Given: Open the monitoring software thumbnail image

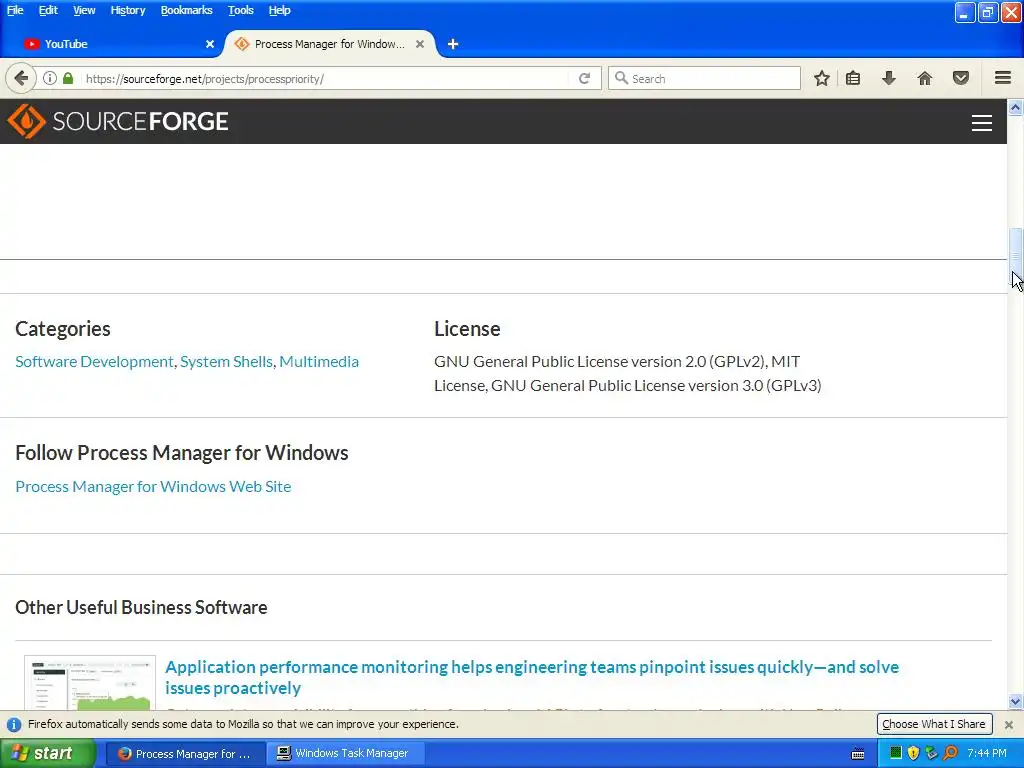Looking at the screenshot, I should pyautogui.click(x=90, y=682).
